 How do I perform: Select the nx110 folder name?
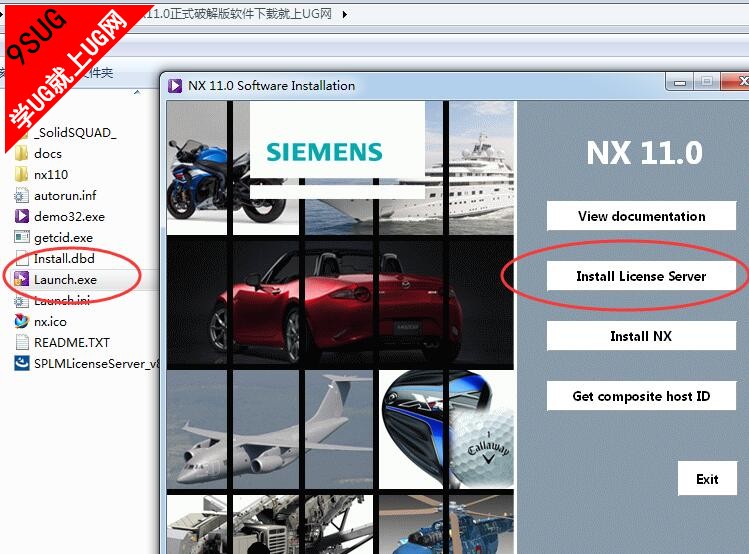point(51,174)
